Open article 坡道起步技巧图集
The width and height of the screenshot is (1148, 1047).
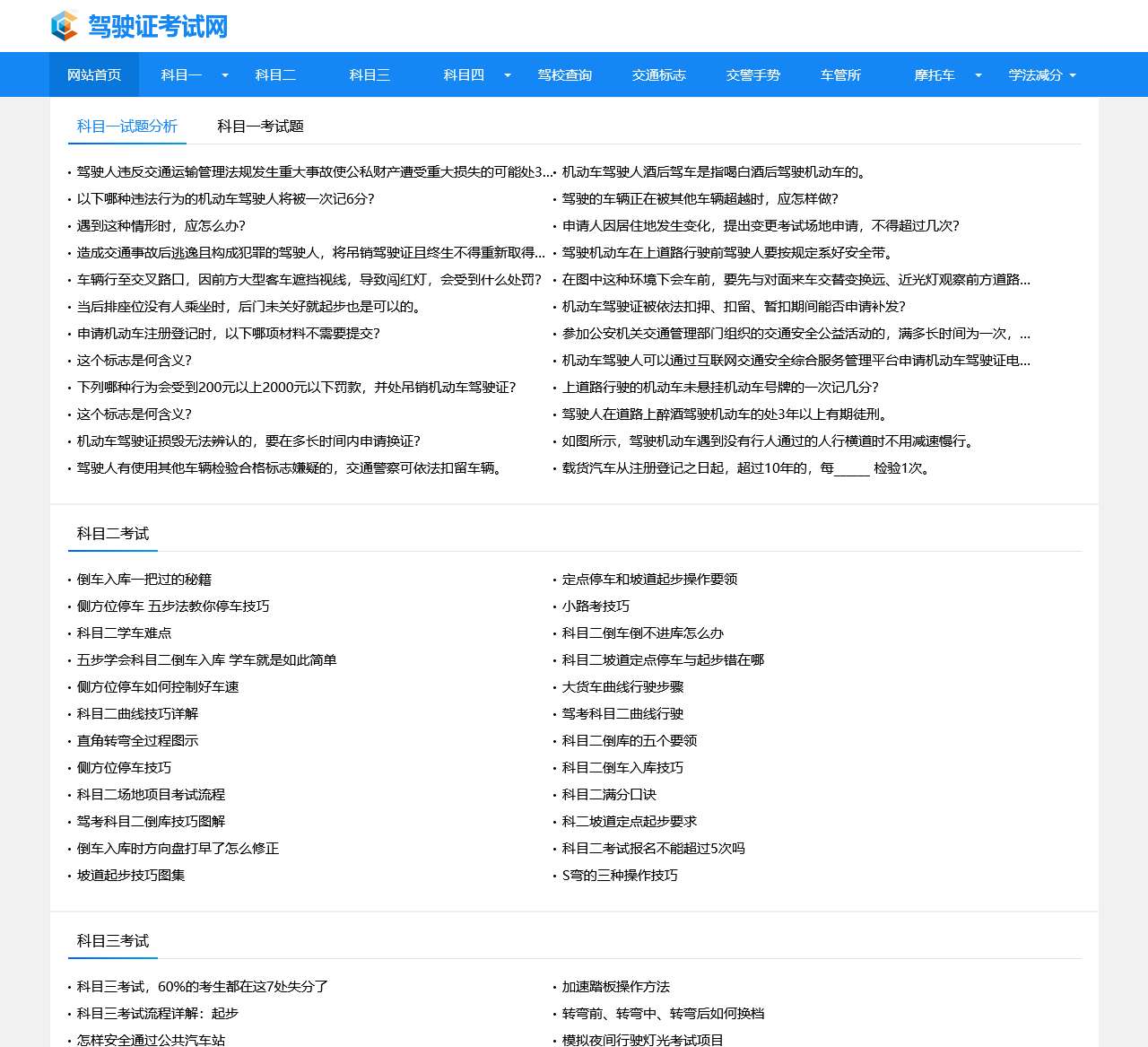(x=131, y=876)
